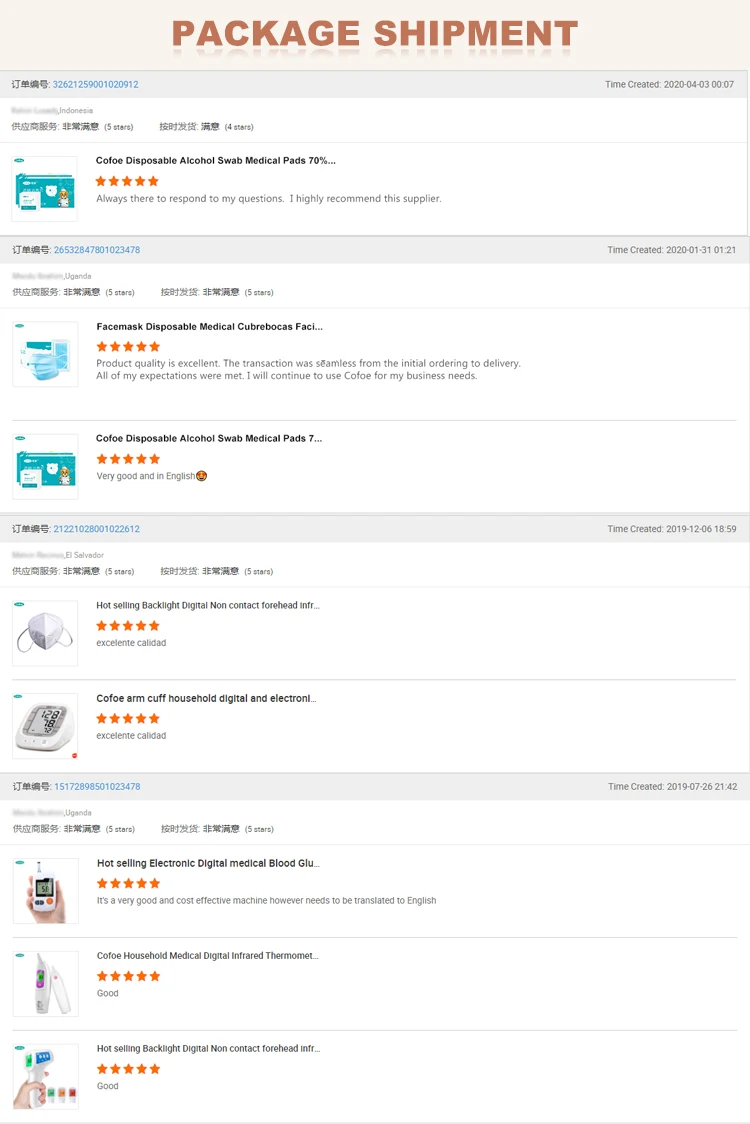Open Hot selling Electronic Digital medical Blood Glu title
Viewport: 750px width, 1124px height.
click(x=209, y=863)
